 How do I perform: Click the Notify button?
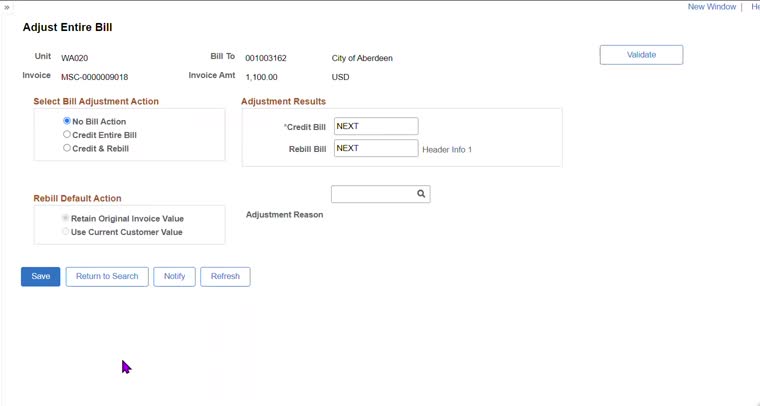(174, 276)
